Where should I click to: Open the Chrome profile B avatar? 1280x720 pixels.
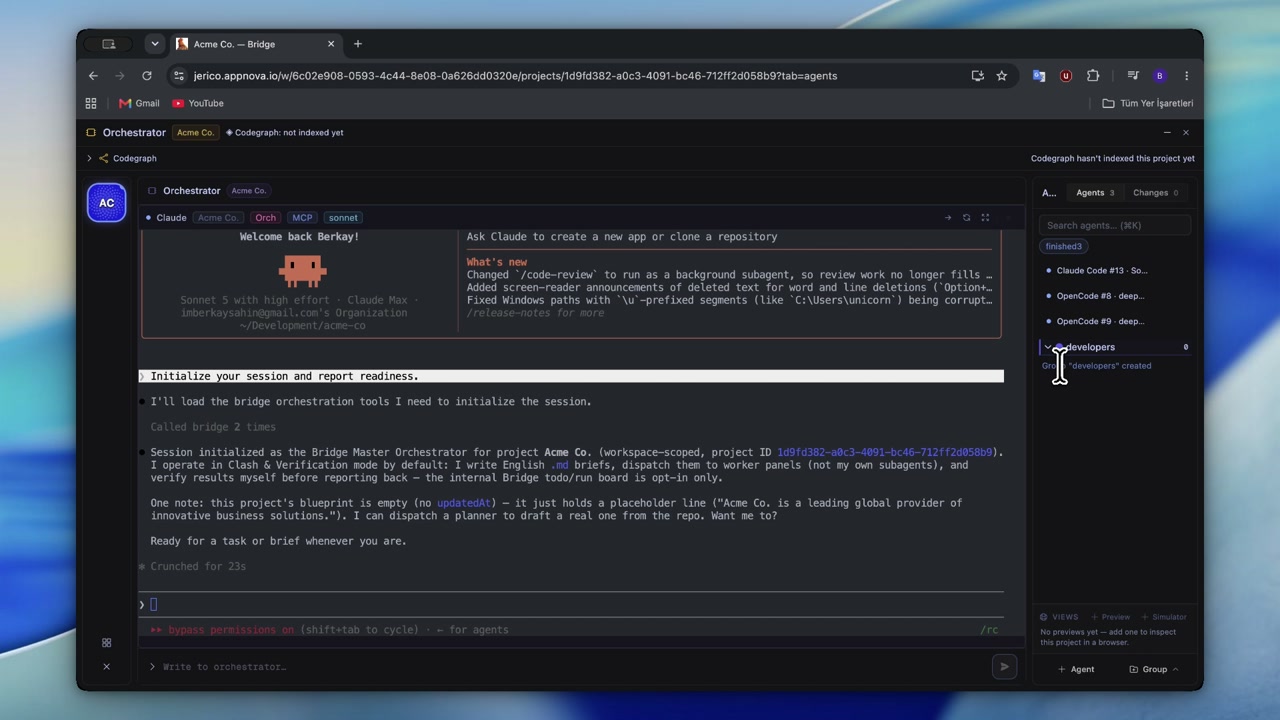[1159, 75]
